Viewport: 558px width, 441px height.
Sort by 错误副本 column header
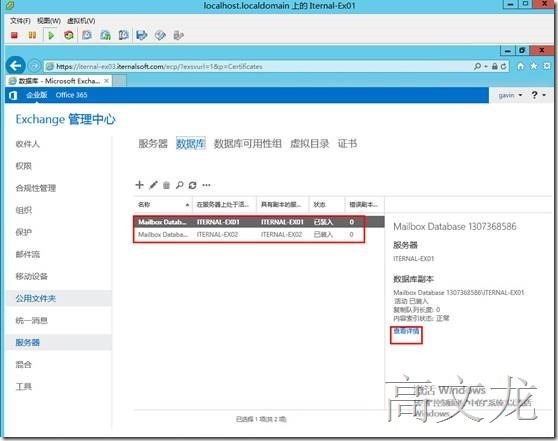(x=364, y=204)
